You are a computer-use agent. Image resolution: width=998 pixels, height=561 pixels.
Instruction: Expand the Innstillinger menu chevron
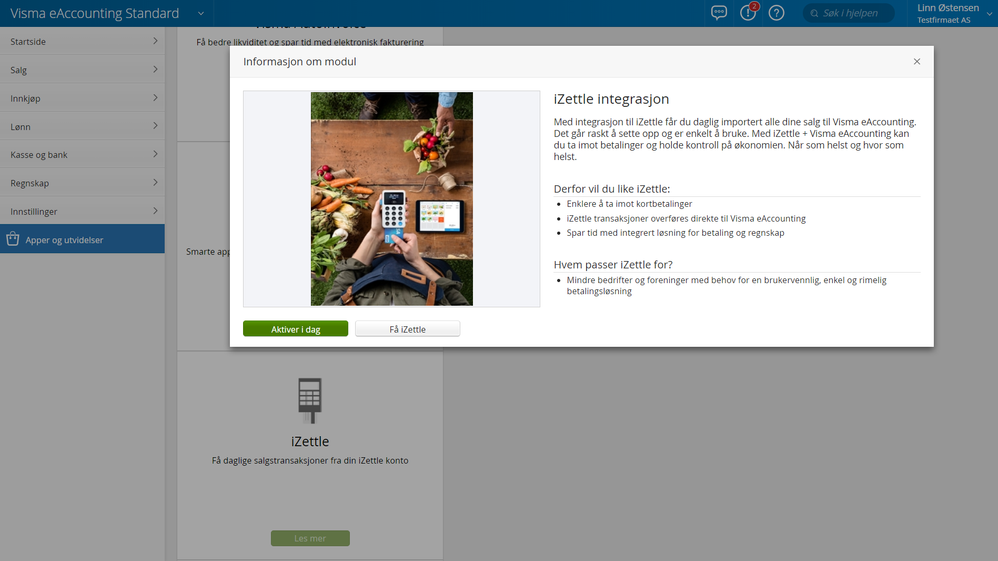[155, 211]
